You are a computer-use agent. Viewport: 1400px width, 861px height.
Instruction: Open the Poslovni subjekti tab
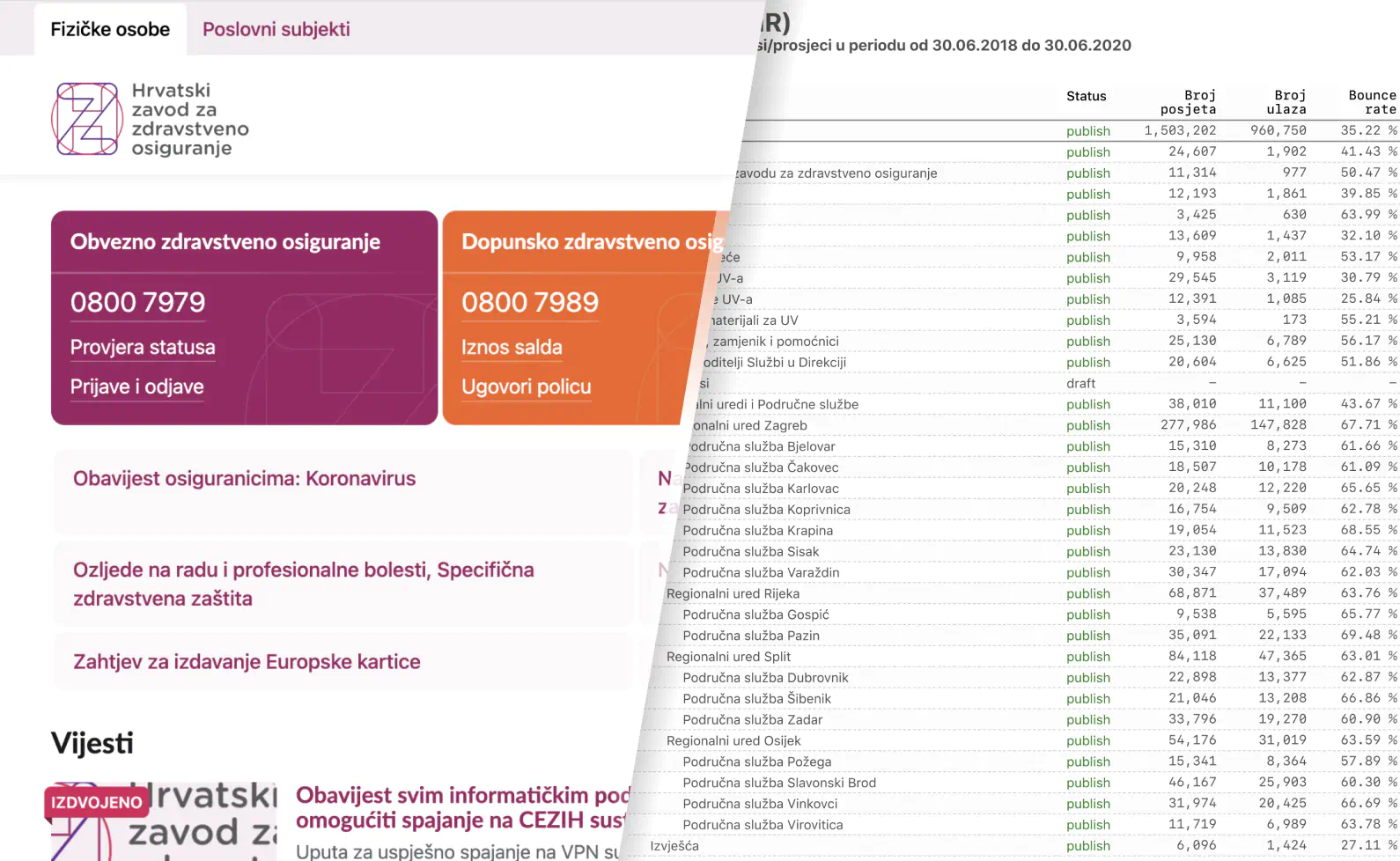click(x=276, y=29)
